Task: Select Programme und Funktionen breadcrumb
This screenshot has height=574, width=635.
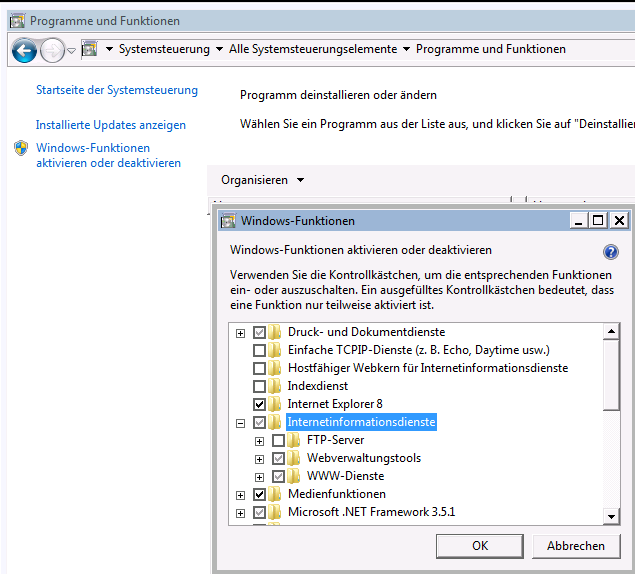Action: click(490, 49)
